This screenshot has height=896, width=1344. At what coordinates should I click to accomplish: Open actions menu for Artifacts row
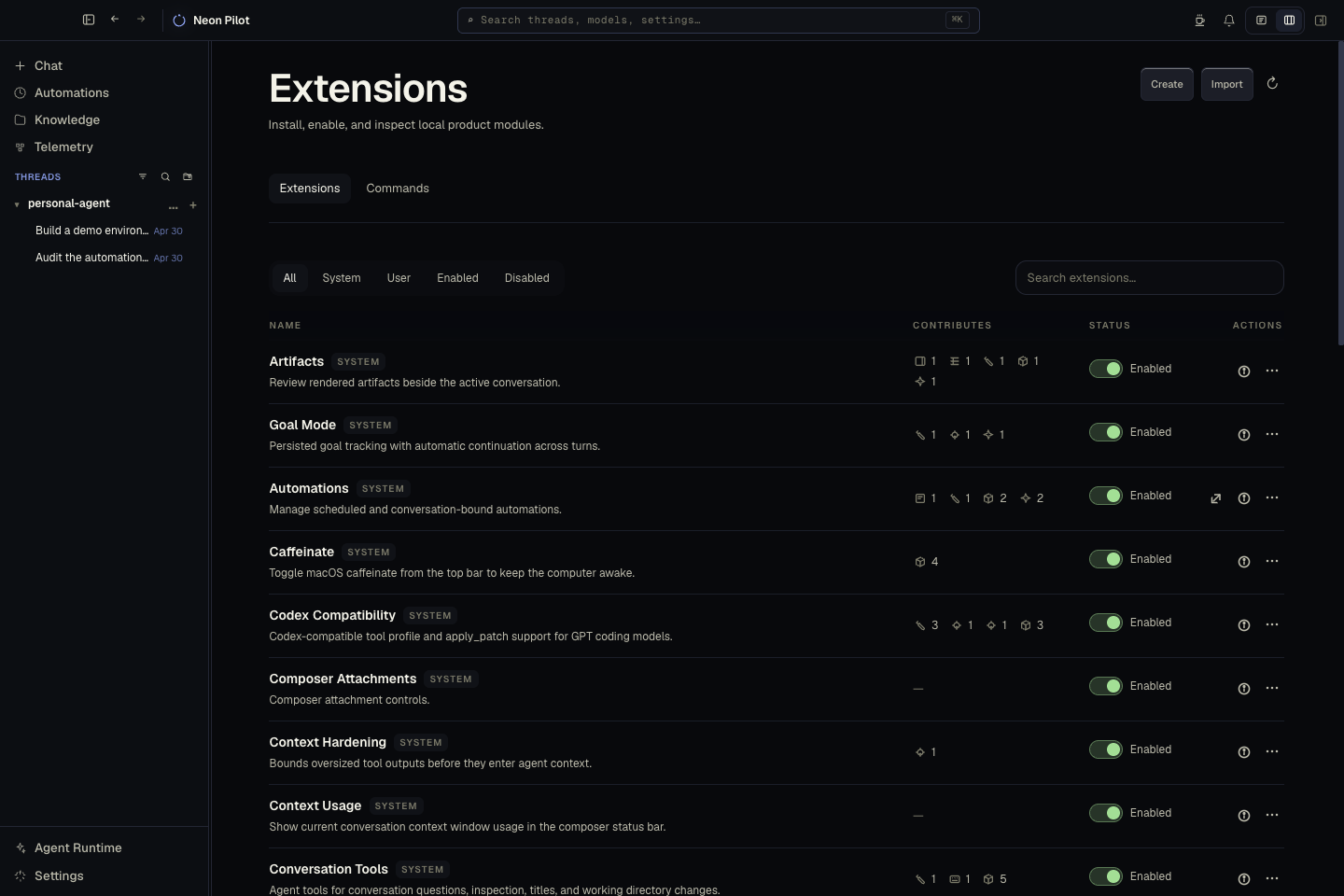point(1272,371)
